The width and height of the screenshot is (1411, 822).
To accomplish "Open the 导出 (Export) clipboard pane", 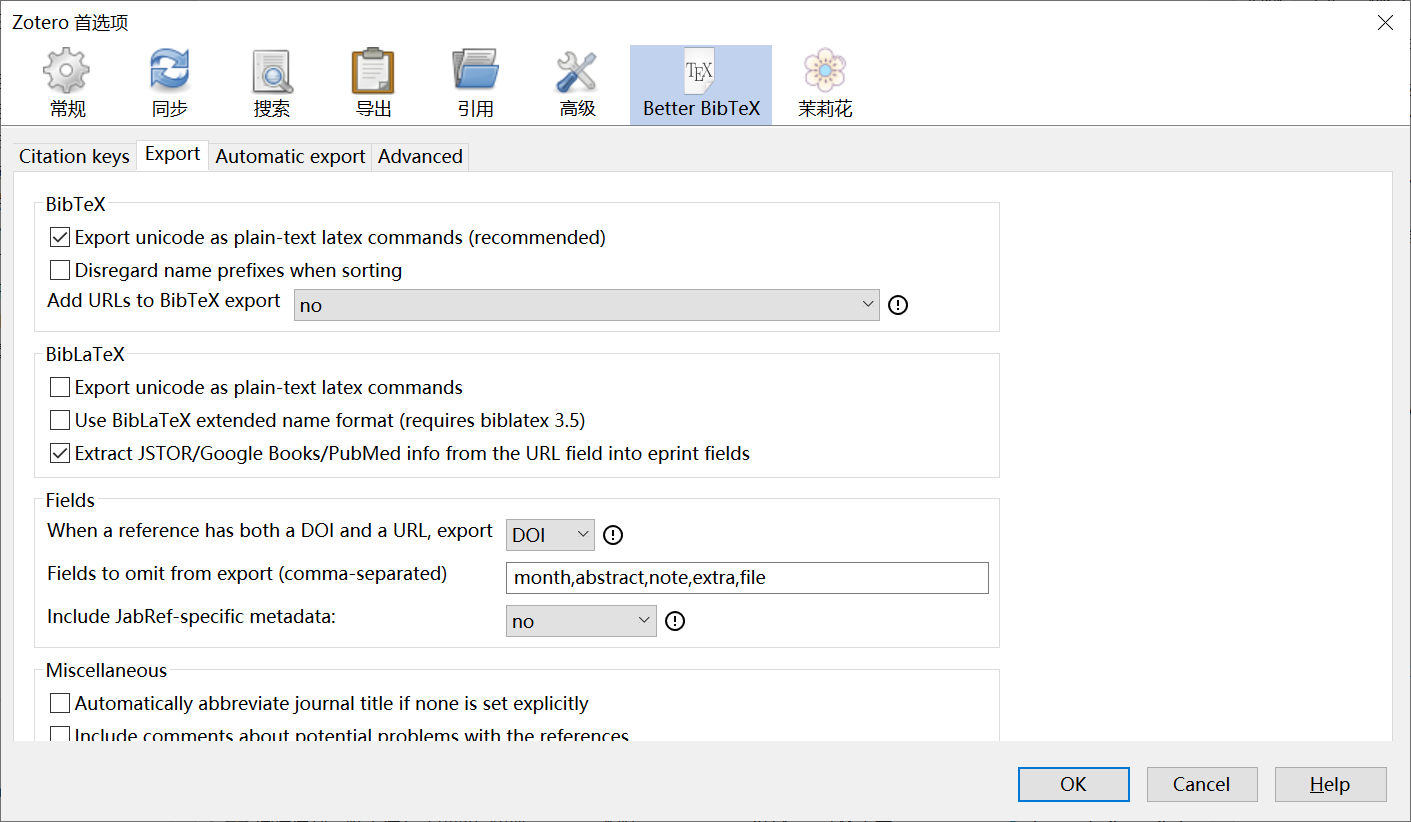I will coord(374,85).
